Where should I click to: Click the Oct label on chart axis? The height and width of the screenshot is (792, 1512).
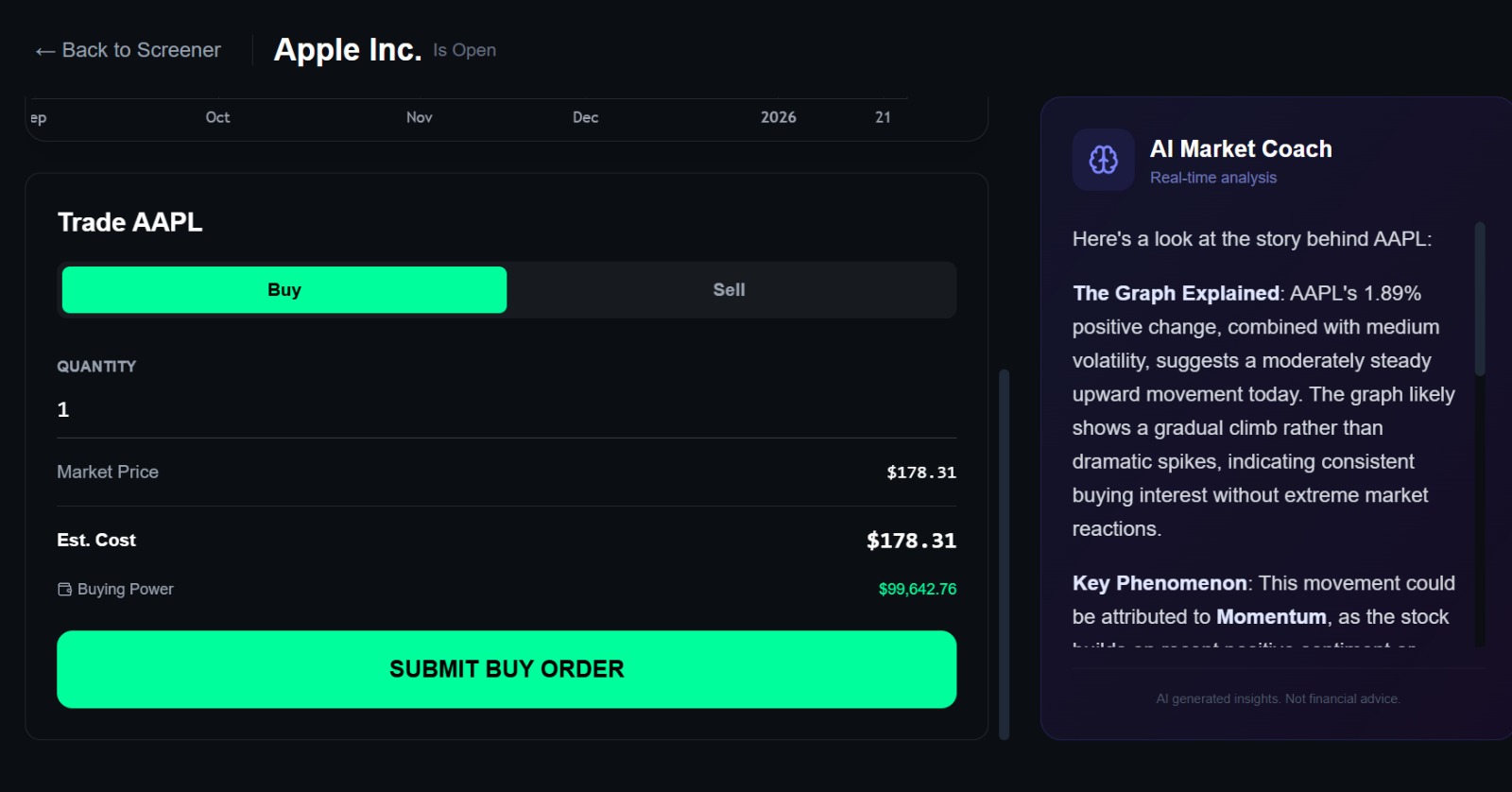pyautogui.click(x=217, y=117)
